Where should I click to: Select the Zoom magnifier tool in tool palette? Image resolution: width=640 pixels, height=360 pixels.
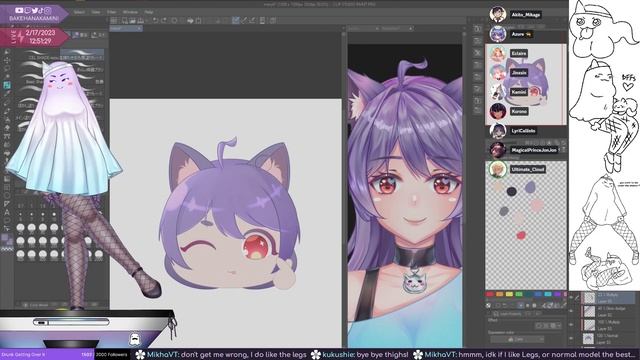click(x=7, y=52)
